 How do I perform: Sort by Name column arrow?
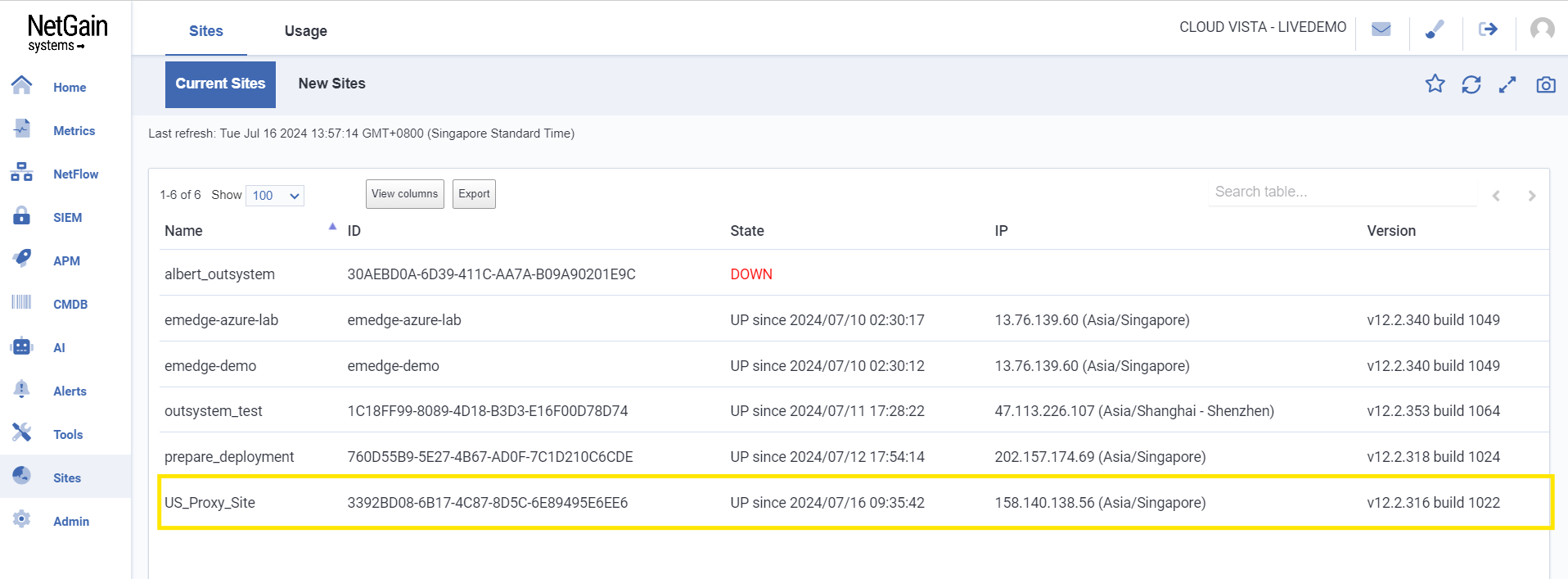click(332, 227)
